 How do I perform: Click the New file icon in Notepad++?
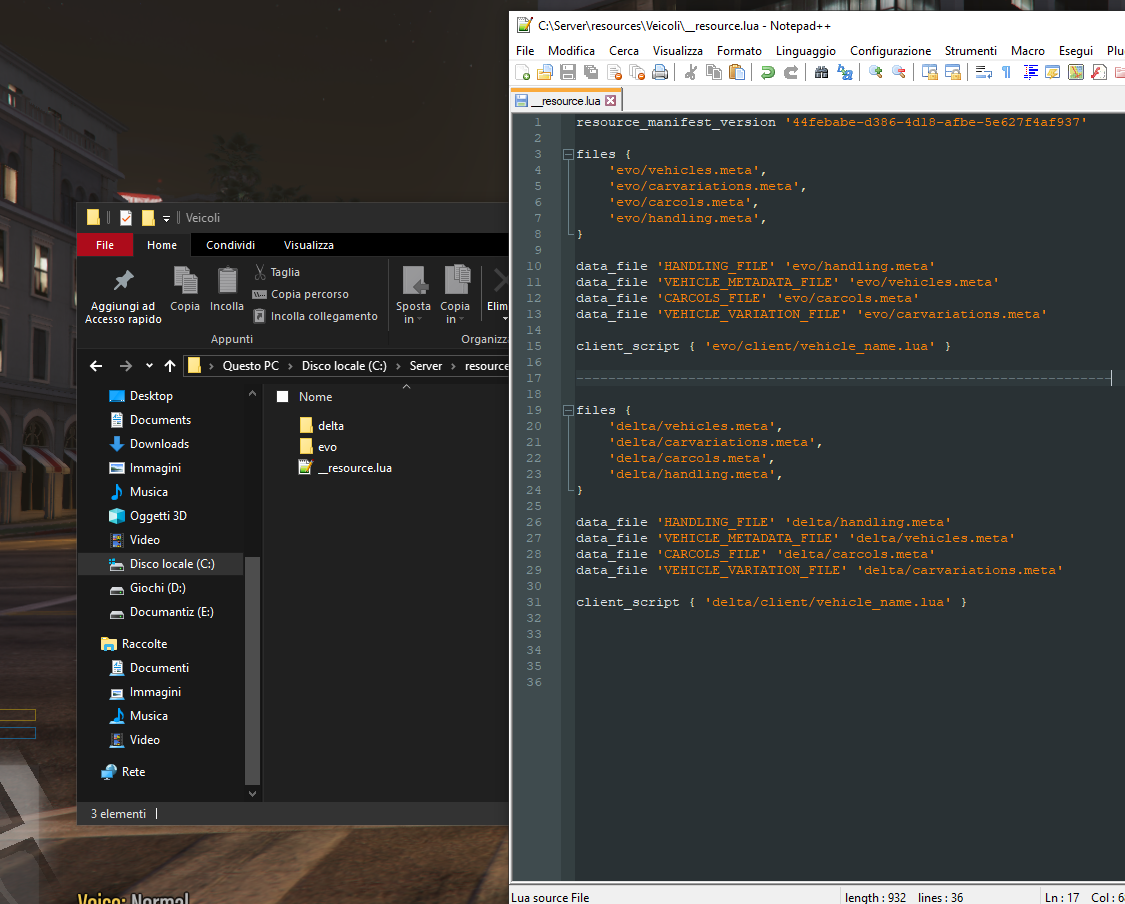(522, 72)
